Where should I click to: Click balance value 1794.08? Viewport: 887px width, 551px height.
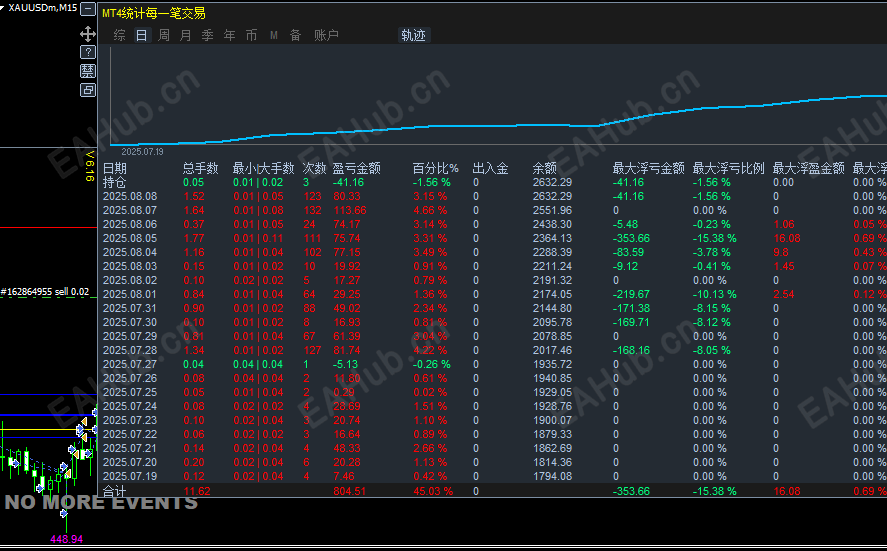[552, 476]
